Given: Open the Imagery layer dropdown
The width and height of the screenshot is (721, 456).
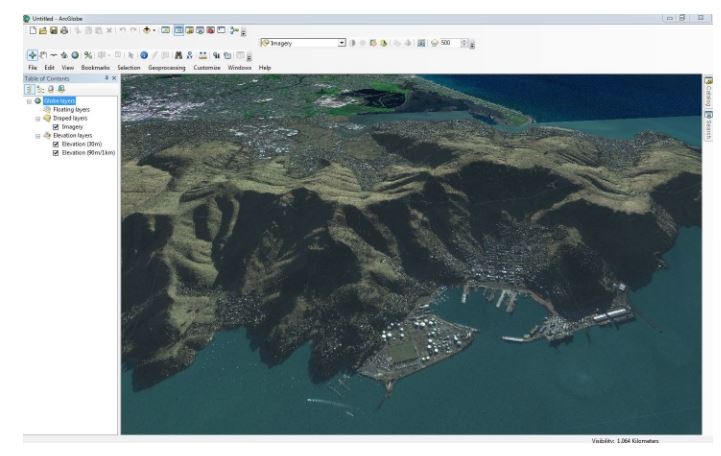Looking at the screenshot, I should [342, 43].
